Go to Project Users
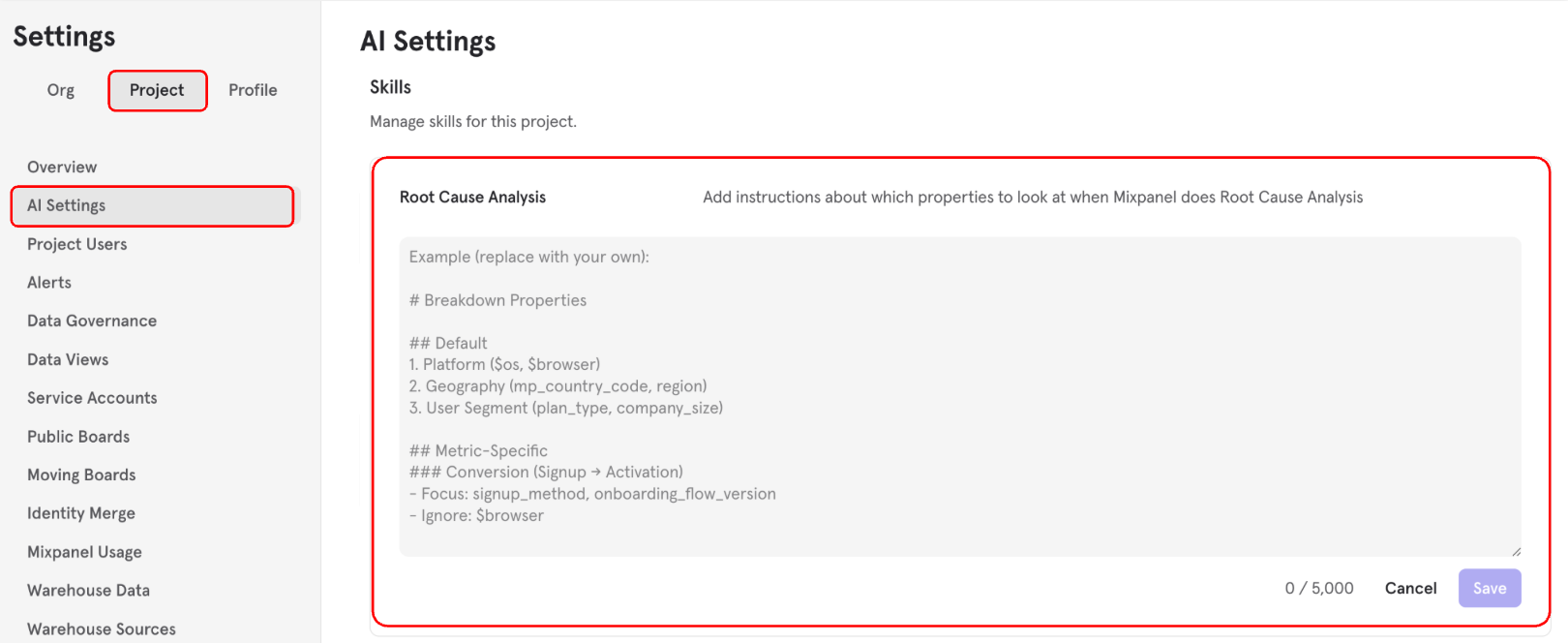The height and width of the screenshot is (643, 1568). tap(77, 244)
